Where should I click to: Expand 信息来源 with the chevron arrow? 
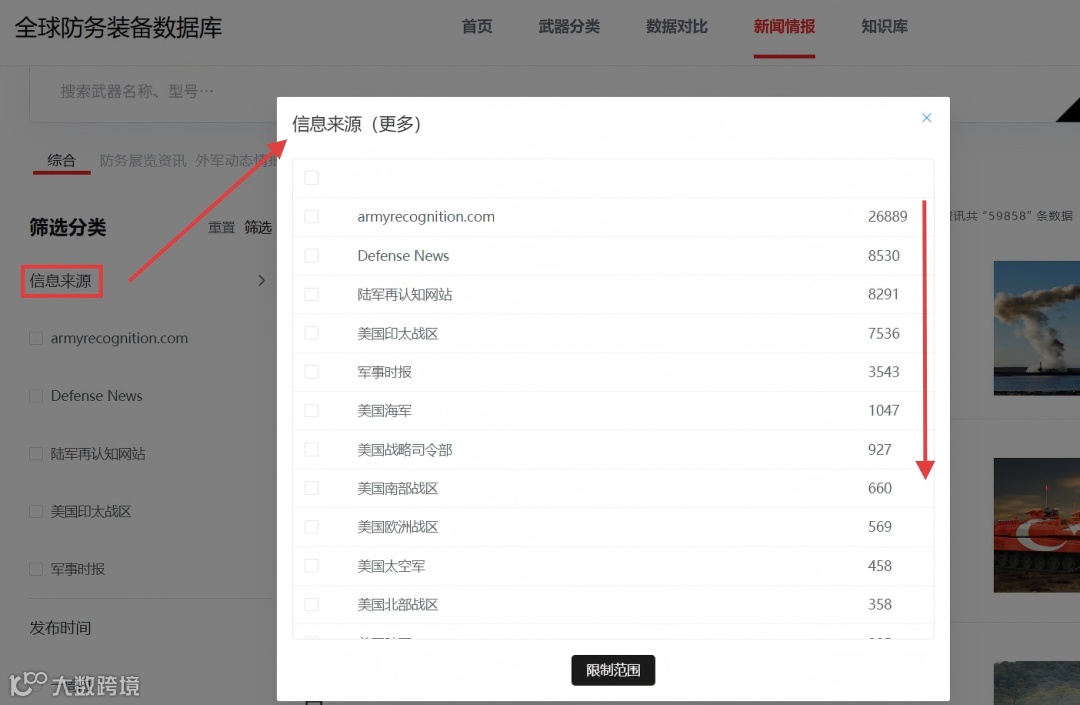pyautogui.click(x=262, y=280)
